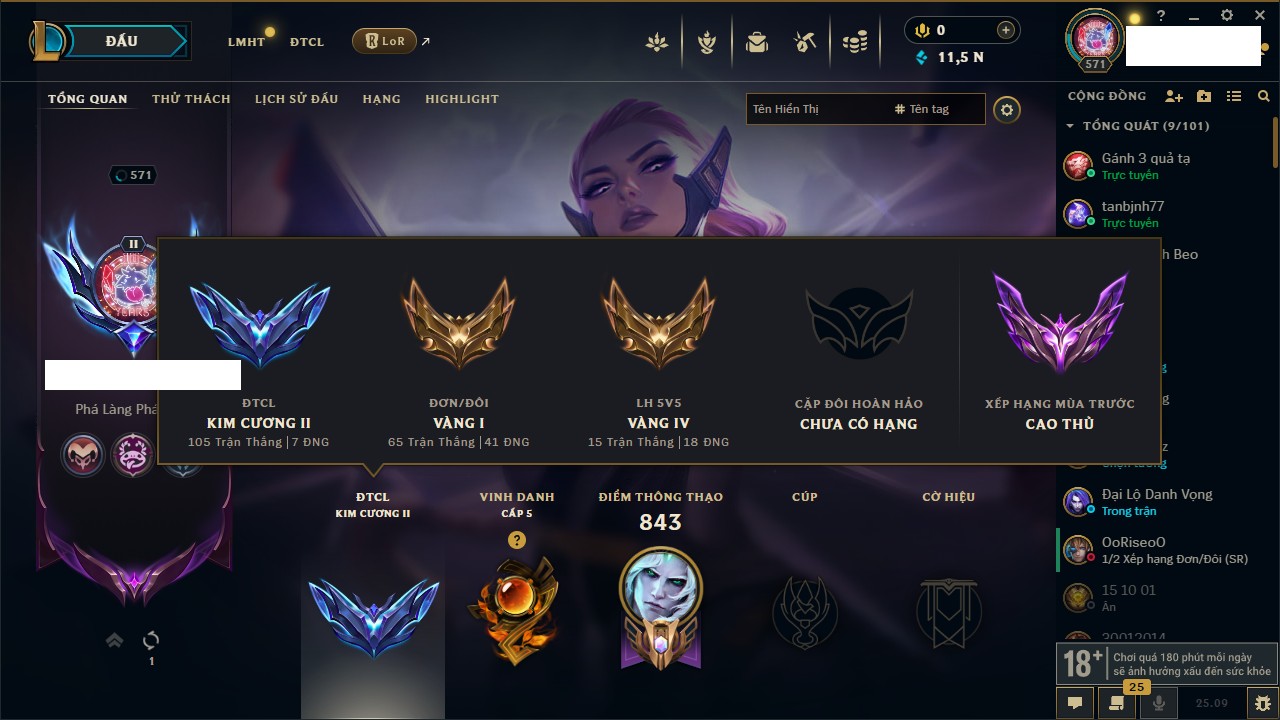This screenshot has height=720, width=1280.
Task: Click the social search magnifier icon
Action: tap(1264, 96)
